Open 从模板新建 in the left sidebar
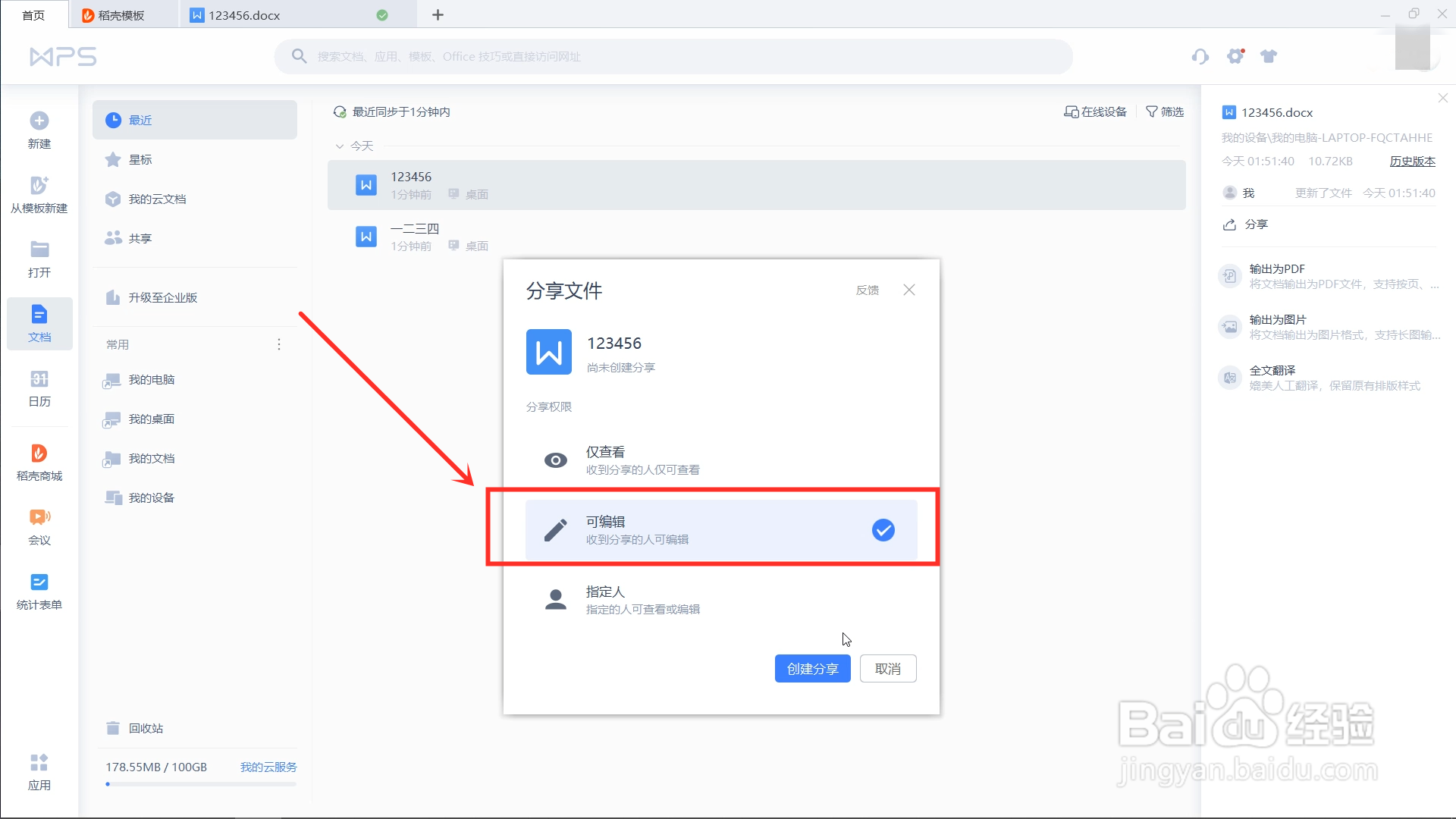1456x819 pixels. (39, 195)
